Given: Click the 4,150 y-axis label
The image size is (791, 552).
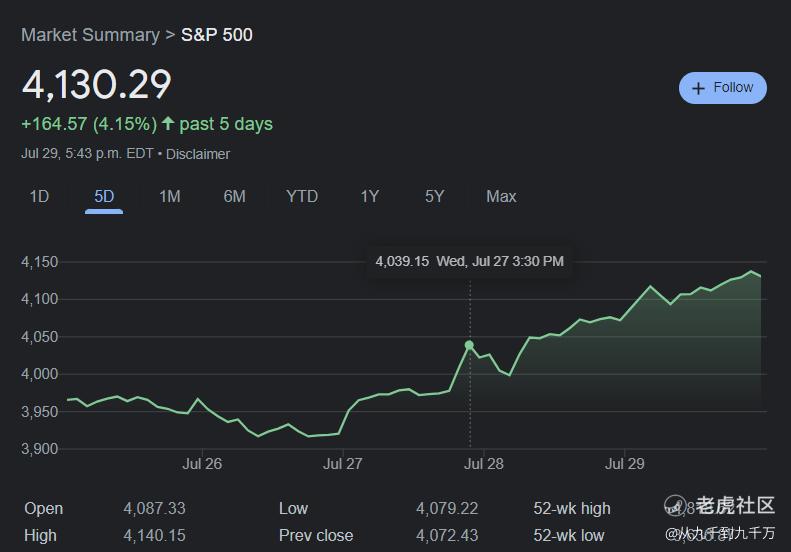Looking at the screenshot, I should coord(39,262).
